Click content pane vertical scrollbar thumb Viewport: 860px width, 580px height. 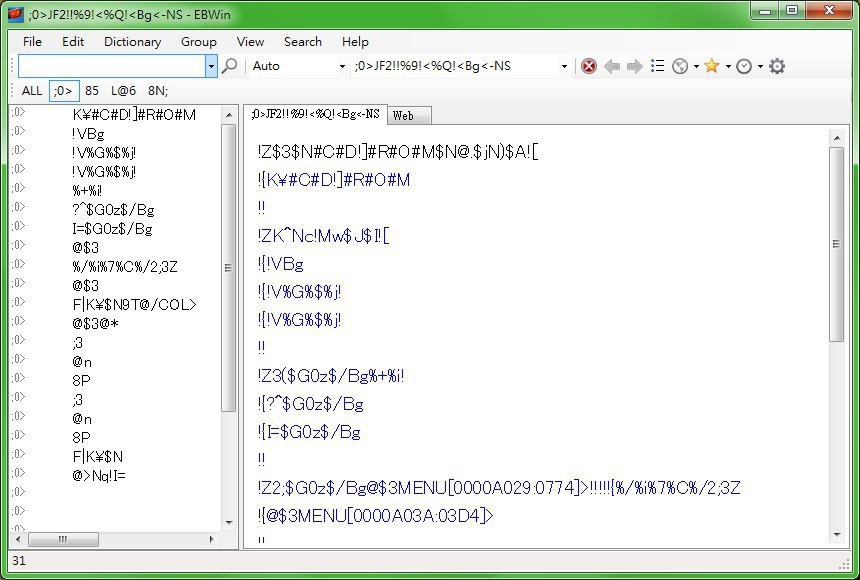point(836,244)
